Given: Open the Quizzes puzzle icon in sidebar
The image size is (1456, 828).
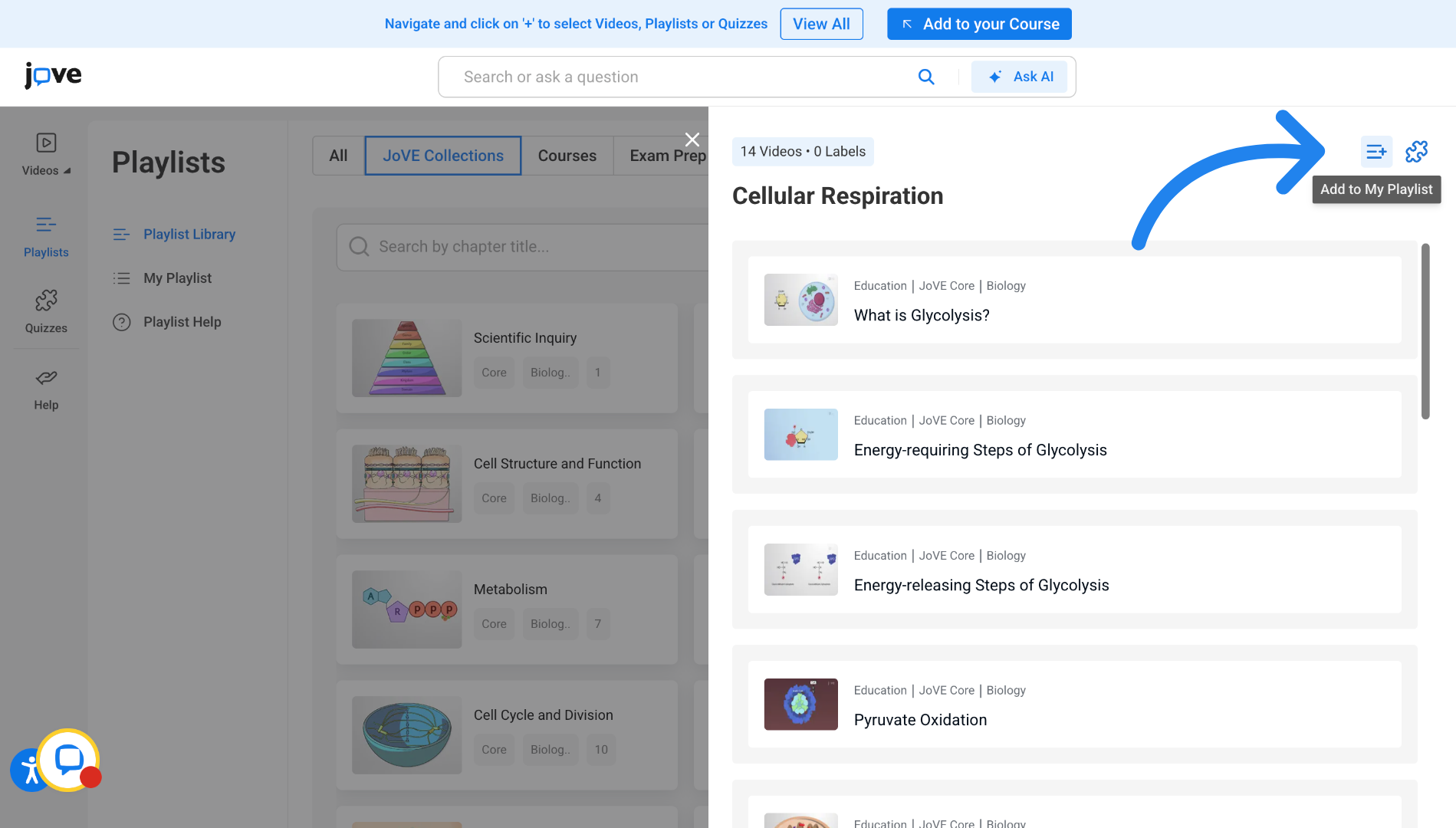Looking at the screenshot, I should [46, 300].
